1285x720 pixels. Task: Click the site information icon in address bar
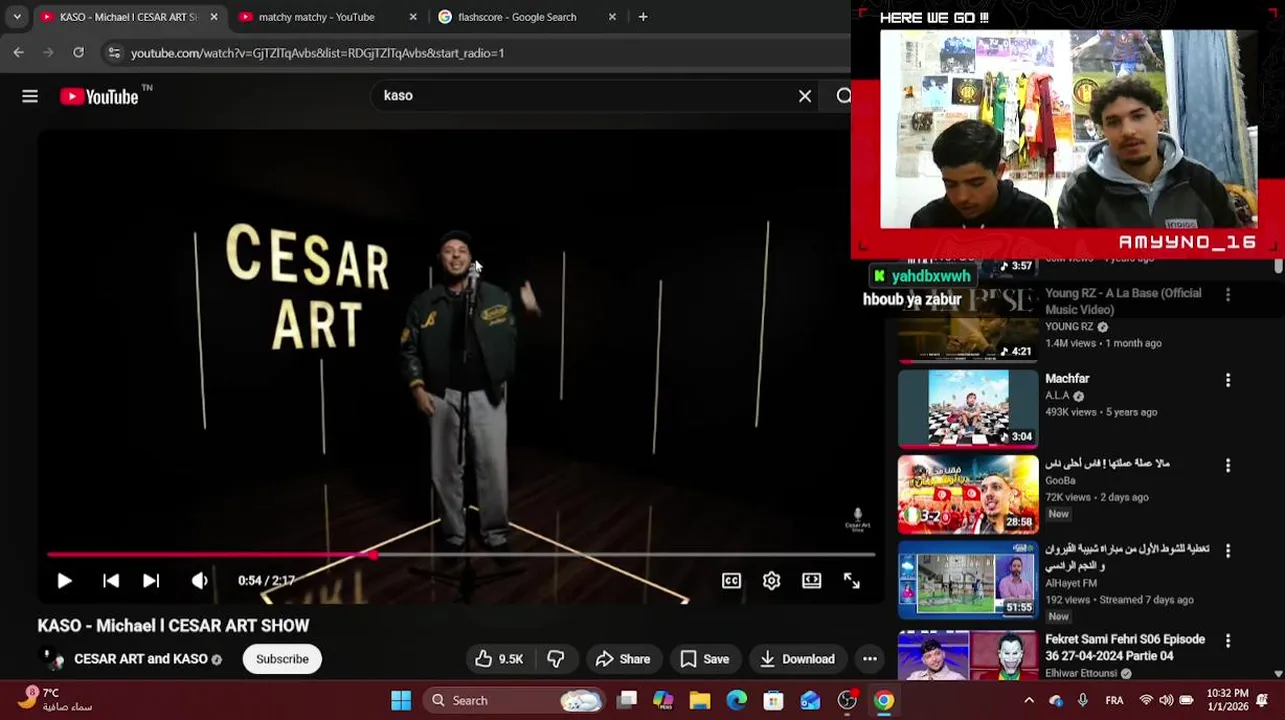(x=114, y=53)
